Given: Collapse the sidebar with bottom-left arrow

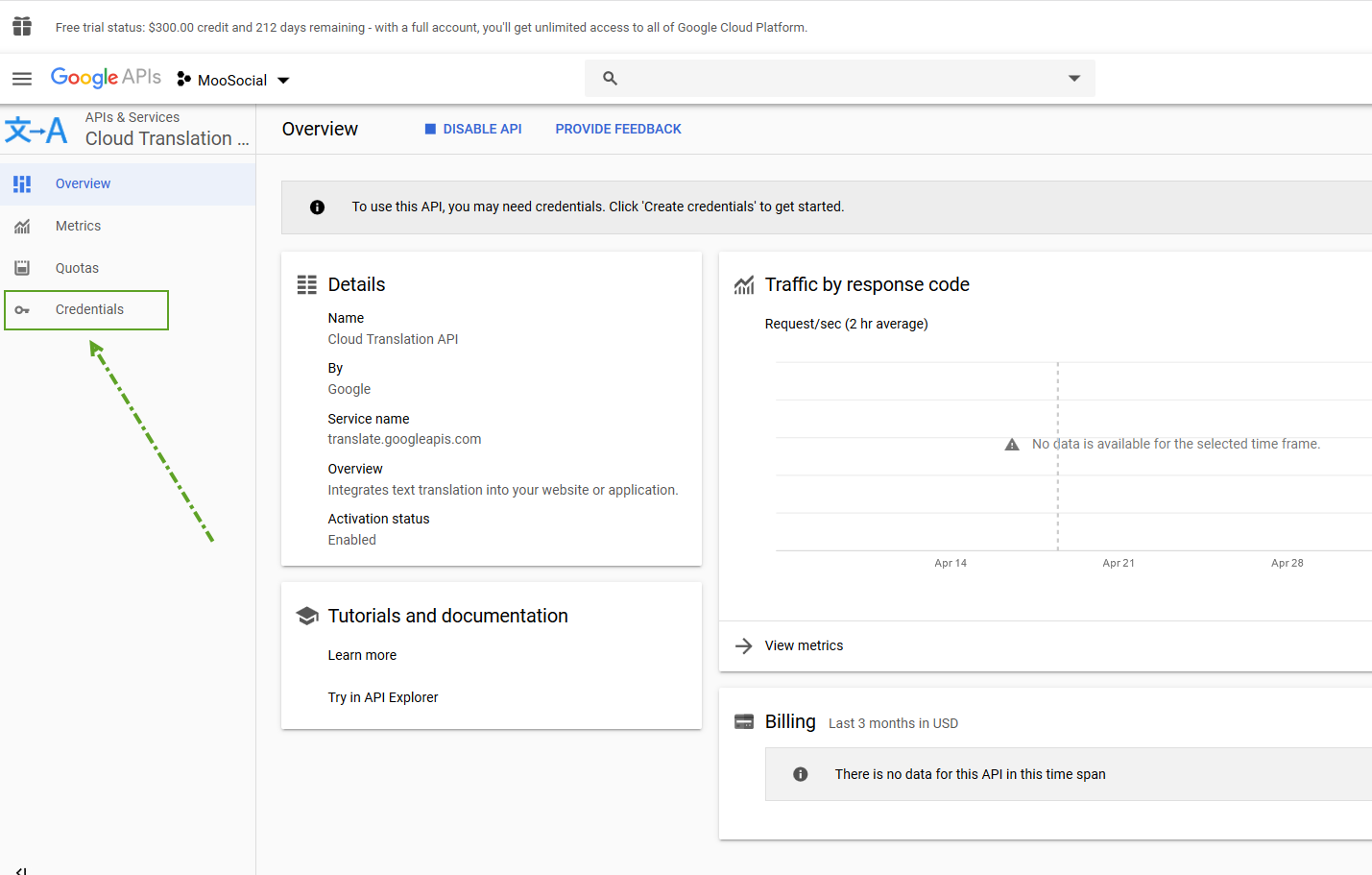Looking at the screenshot, I should (x=21, y=870).
